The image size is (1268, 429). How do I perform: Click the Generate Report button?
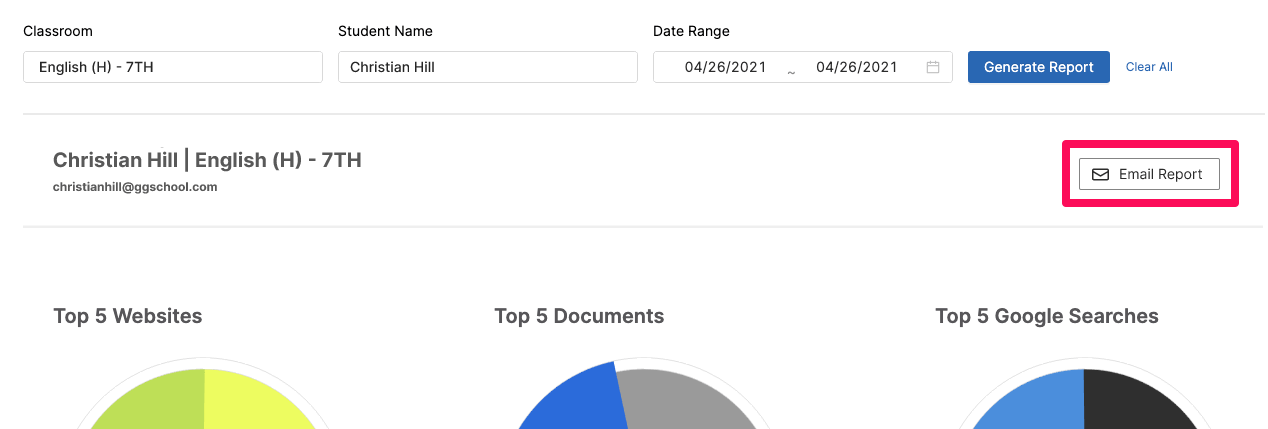coord(1039,67)
